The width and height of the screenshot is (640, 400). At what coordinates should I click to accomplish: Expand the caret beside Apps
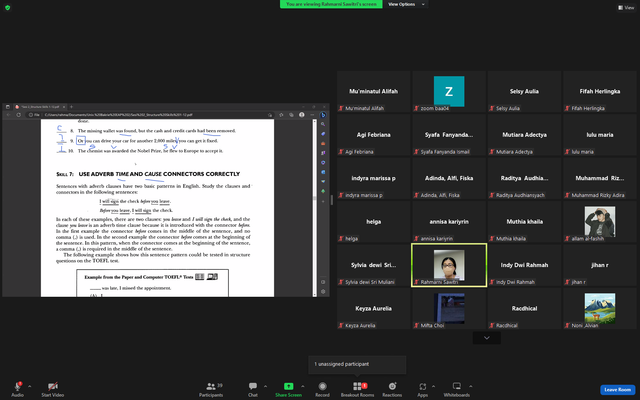433,386
